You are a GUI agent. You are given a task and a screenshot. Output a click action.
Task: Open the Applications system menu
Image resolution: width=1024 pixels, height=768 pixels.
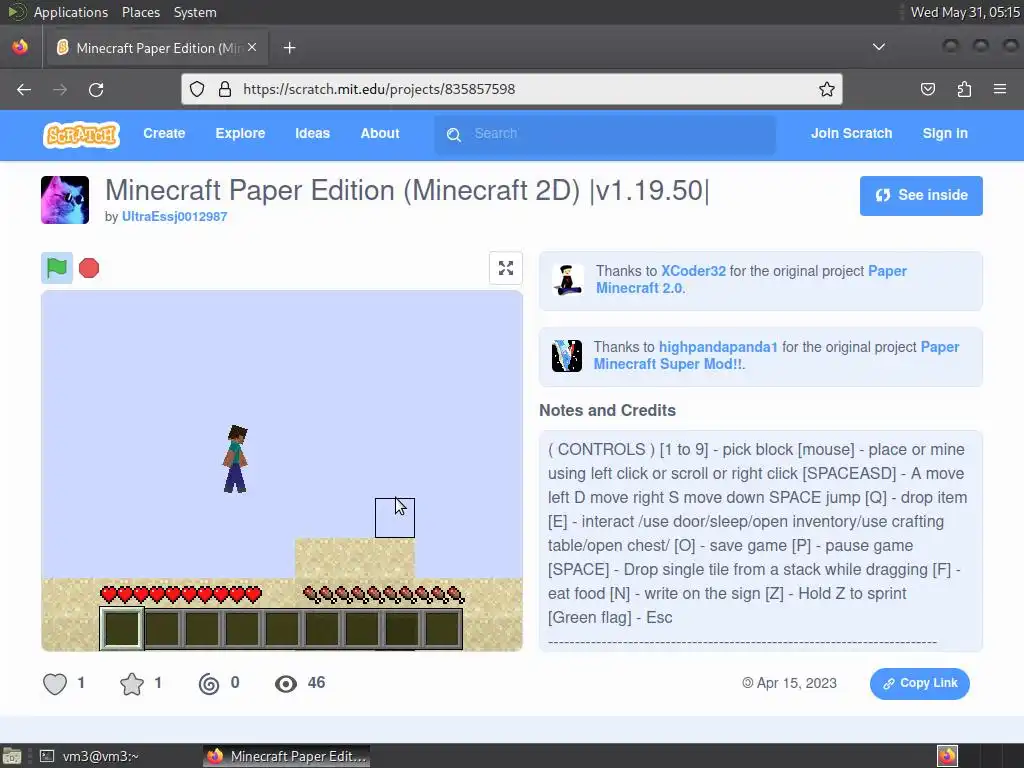pyautogui.click(x=71, y=12)
